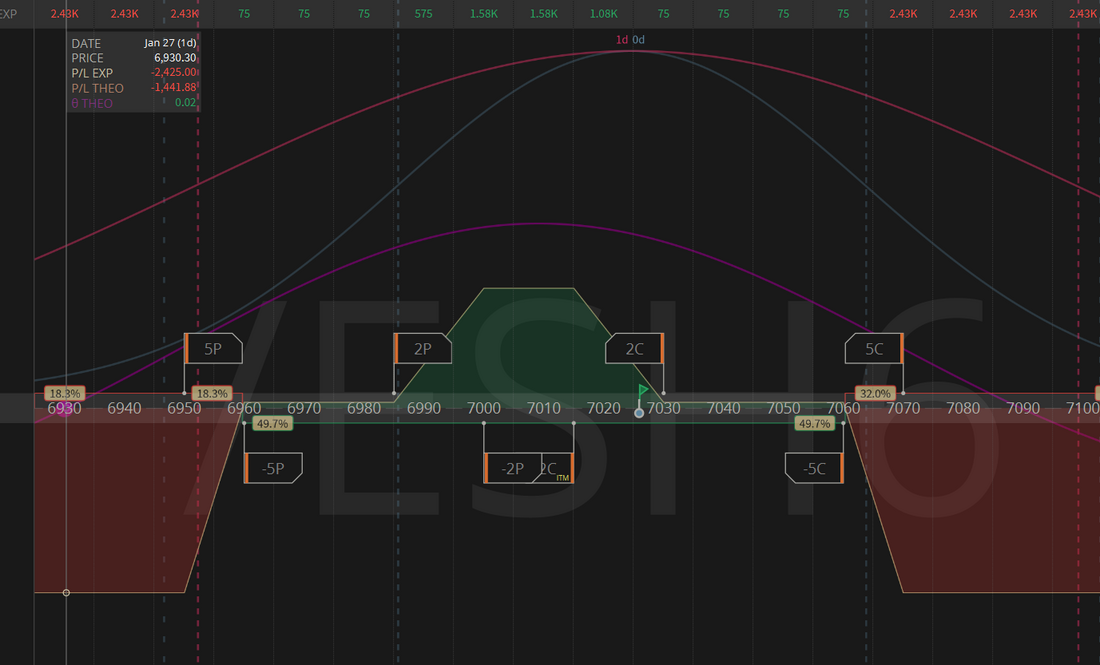
Task: Select the ITM short call leg marker
Action: pos(555,469)
